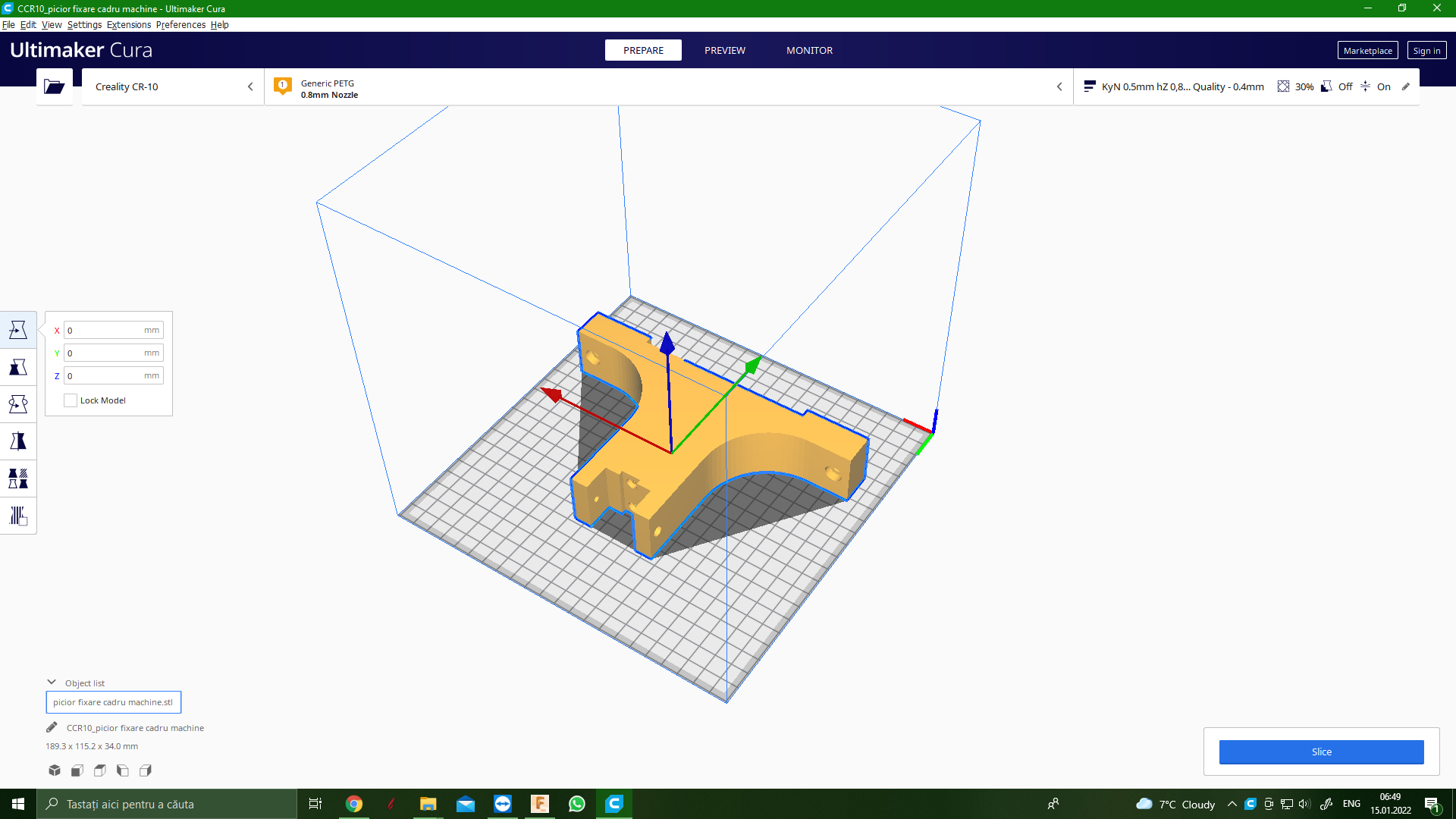Switch to 3D perspective view cube icon

coord(55,770)
